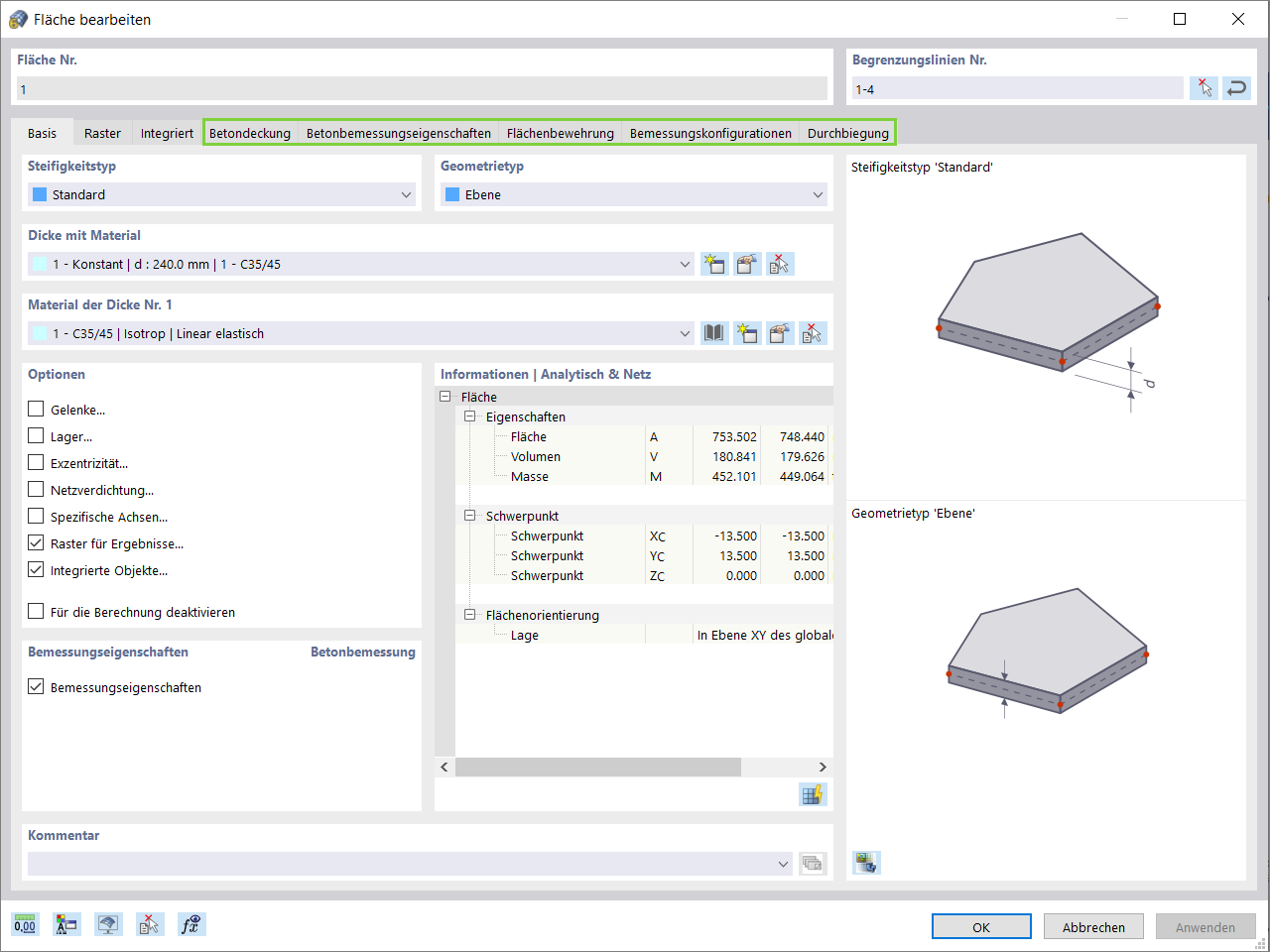1270x952 pixels.
Task: Click the Abbrechen button
Action: point(1093,926)
